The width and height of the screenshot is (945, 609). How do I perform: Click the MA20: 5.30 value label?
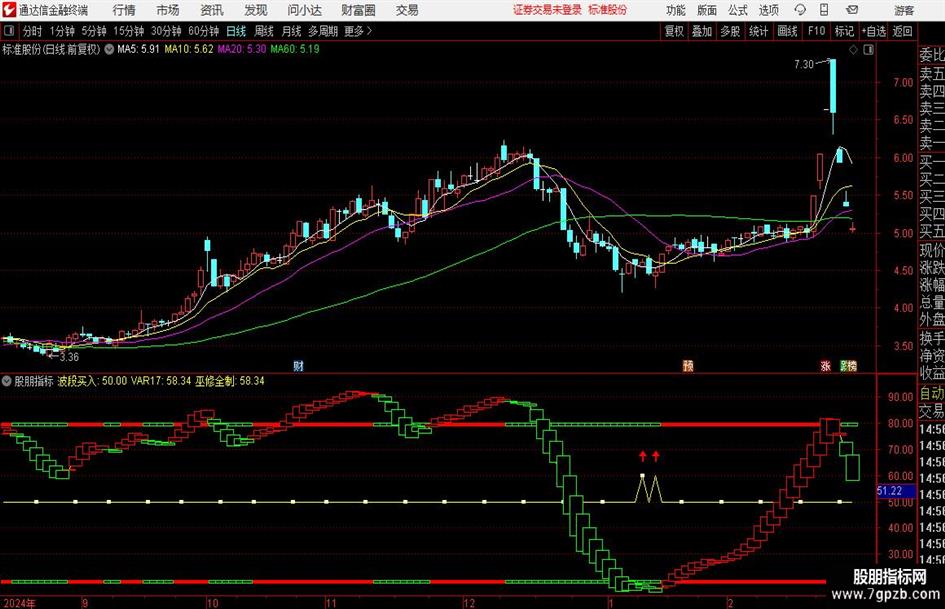pyautogui.click(x=242, y=49)
